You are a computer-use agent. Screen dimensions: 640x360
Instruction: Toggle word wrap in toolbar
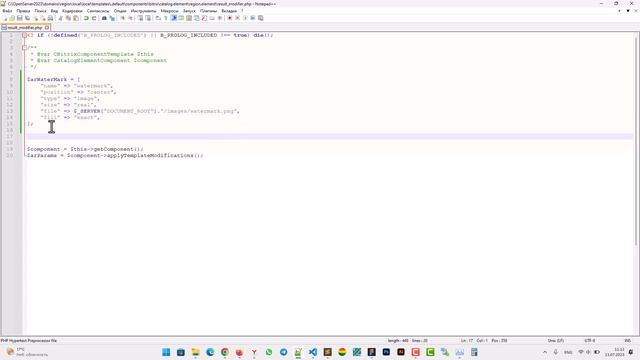tap(158, 18)
